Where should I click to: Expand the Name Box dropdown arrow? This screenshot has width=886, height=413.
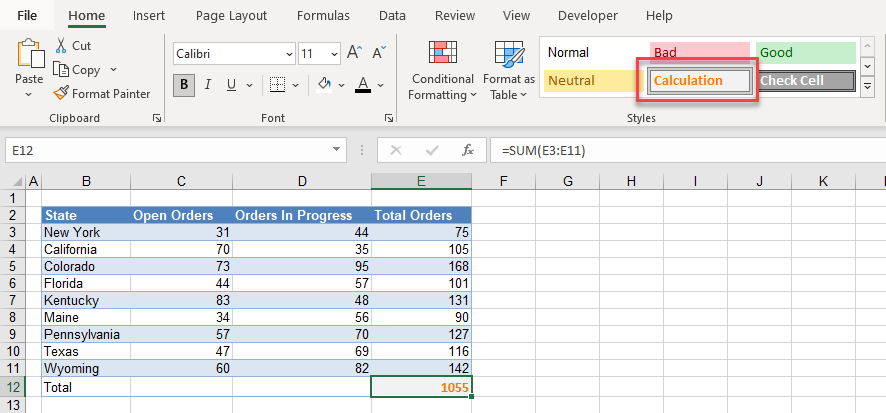[337, 150]
